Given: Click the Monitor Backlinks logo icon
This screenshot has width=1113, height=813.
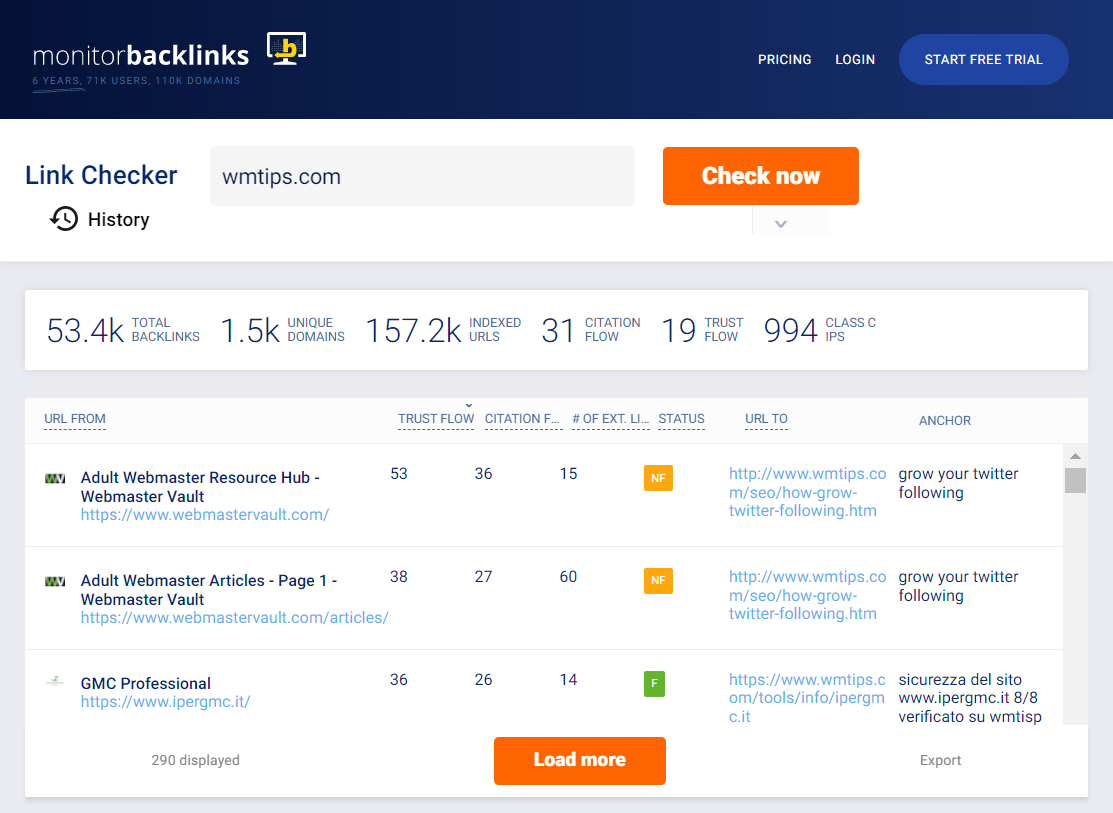Looking at the screenshot, I should pos(284,46).
